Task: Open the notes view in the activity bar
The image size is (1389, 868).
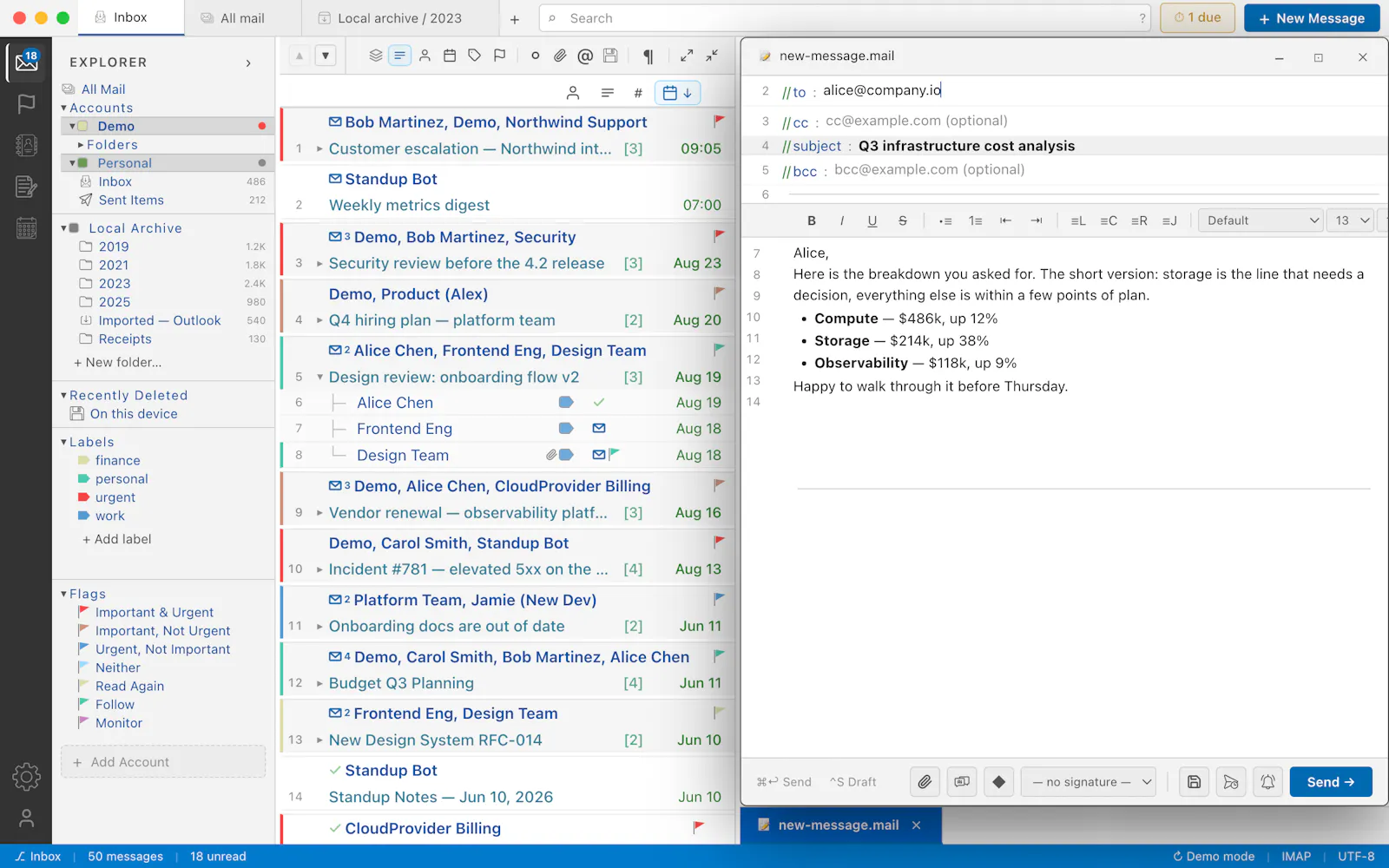Action: tap(26, 187)
